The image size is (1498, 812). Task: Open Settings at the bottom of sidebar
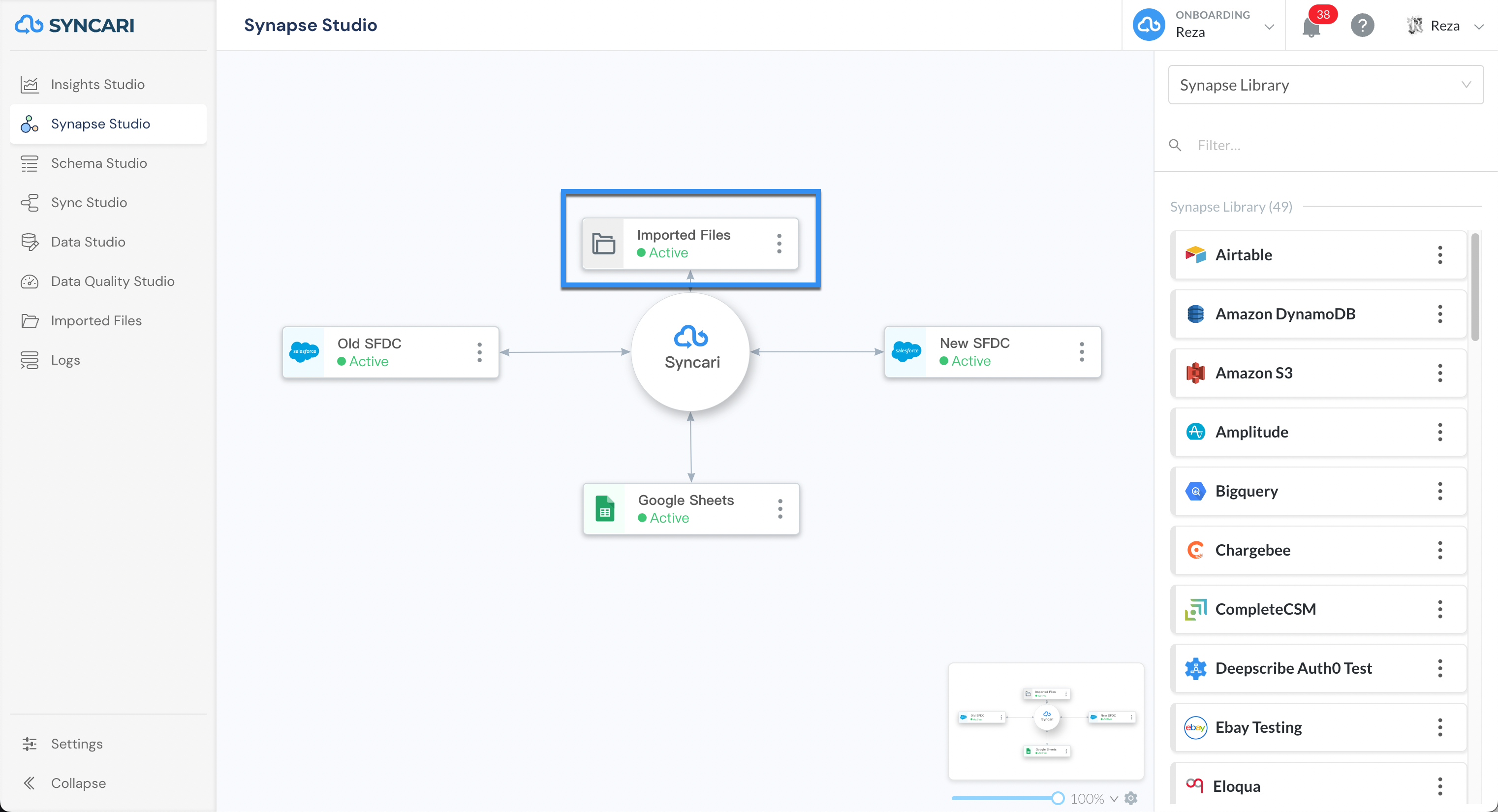pos(76,744)
